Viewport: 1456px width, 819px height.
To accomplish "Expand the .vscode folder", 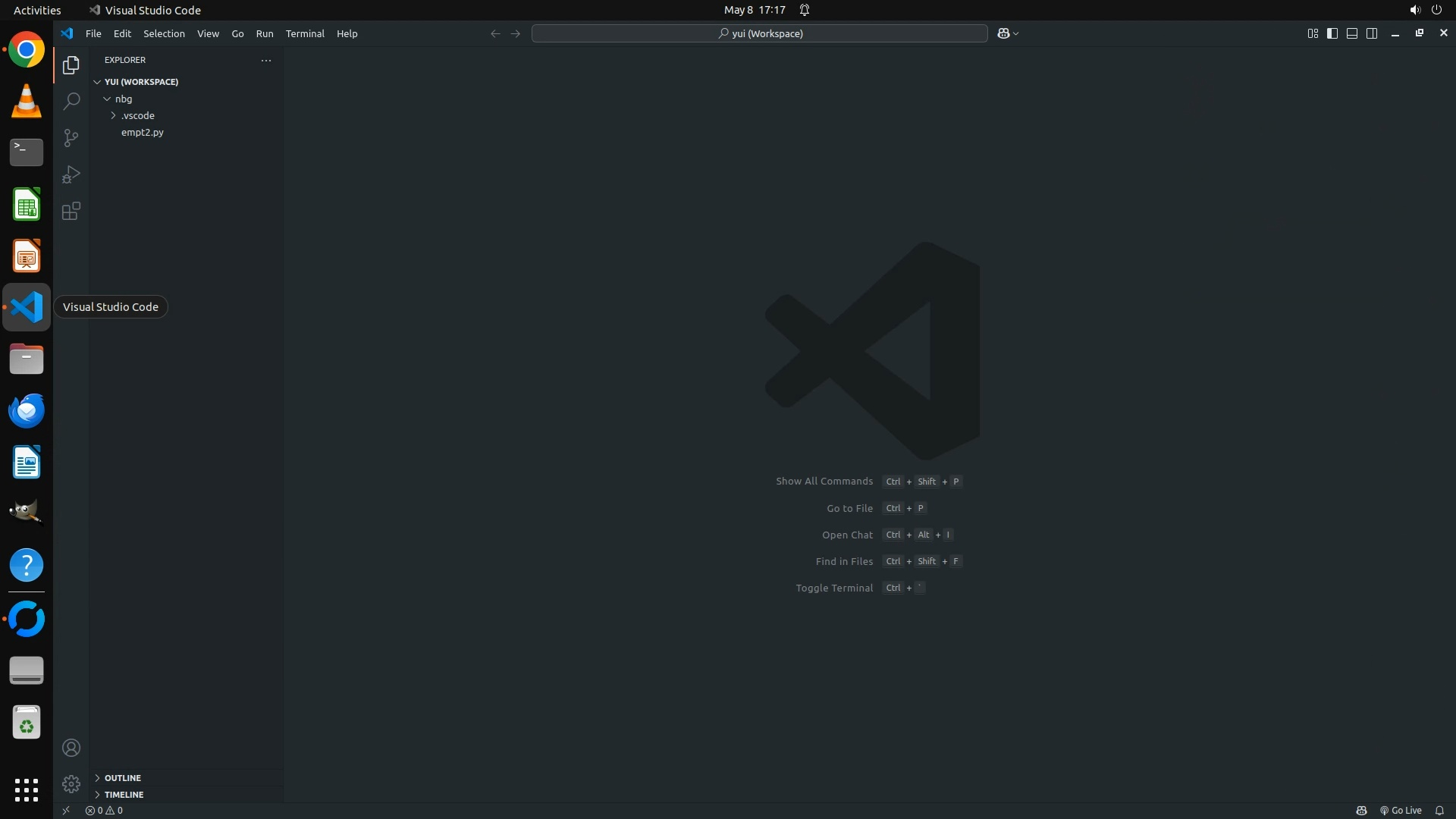I will 137,115.
